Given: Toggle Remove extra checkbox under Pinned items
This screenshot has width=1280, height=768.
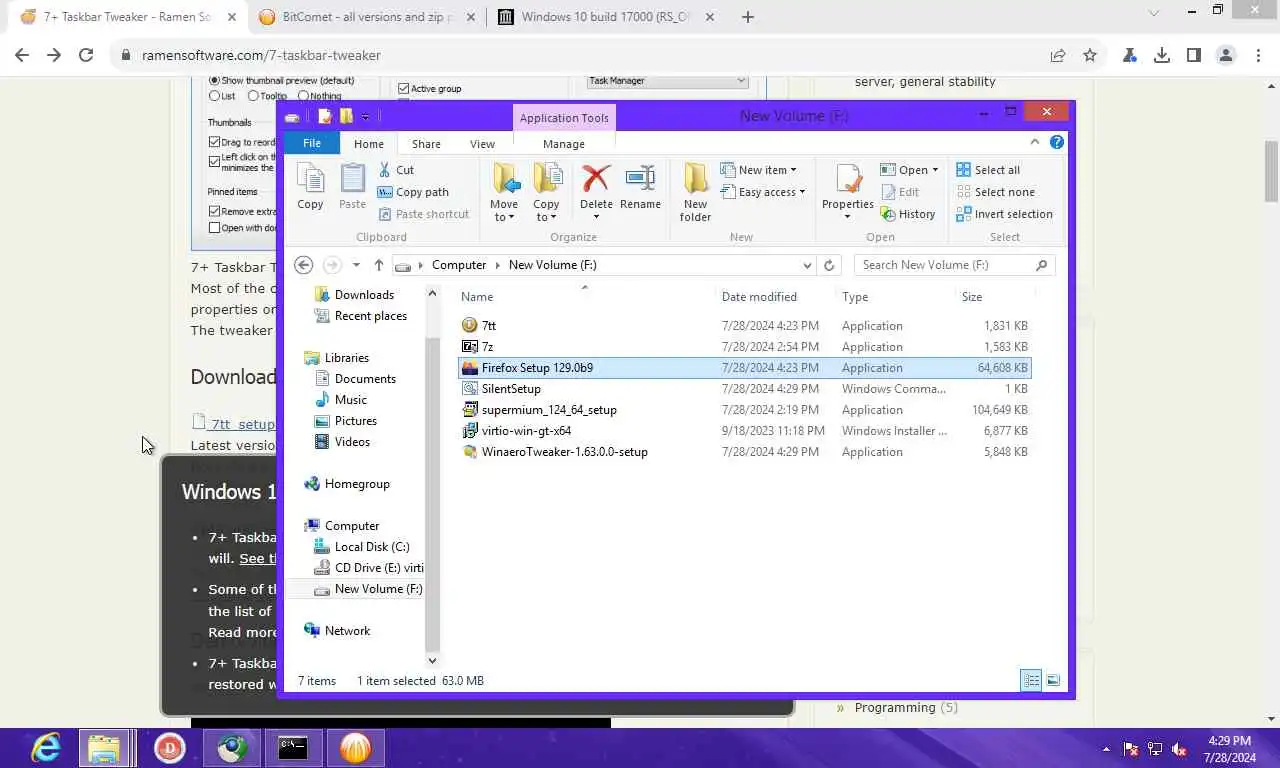Looking at the screenshot, I should pyautogui.click(x=214, y=211).
